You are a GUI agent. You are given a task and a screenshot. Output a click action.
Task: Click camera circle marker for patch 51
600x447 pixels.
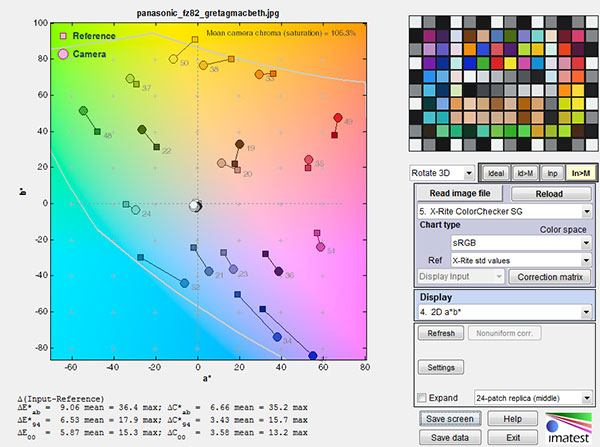(x=321, y=247)
